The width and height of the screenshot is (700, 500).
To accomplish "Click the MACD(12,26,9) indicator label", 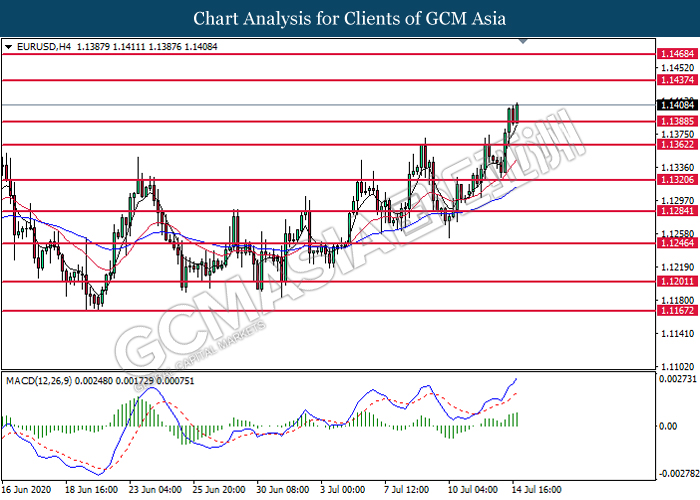I will [x=39, y=381].
